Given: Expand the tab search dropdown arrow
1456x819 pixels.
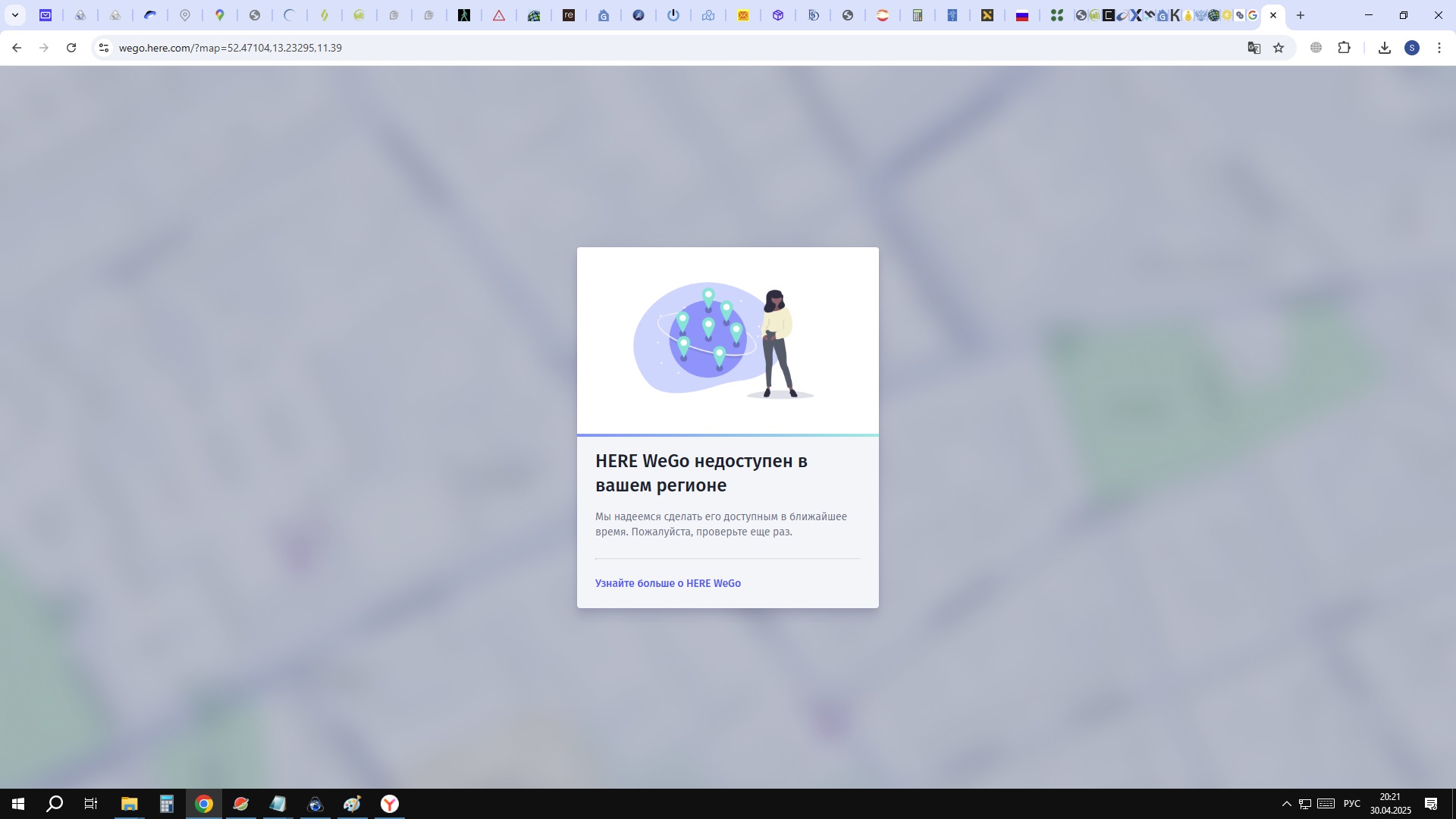Looking at the screenshot, I should click(14, 15).
